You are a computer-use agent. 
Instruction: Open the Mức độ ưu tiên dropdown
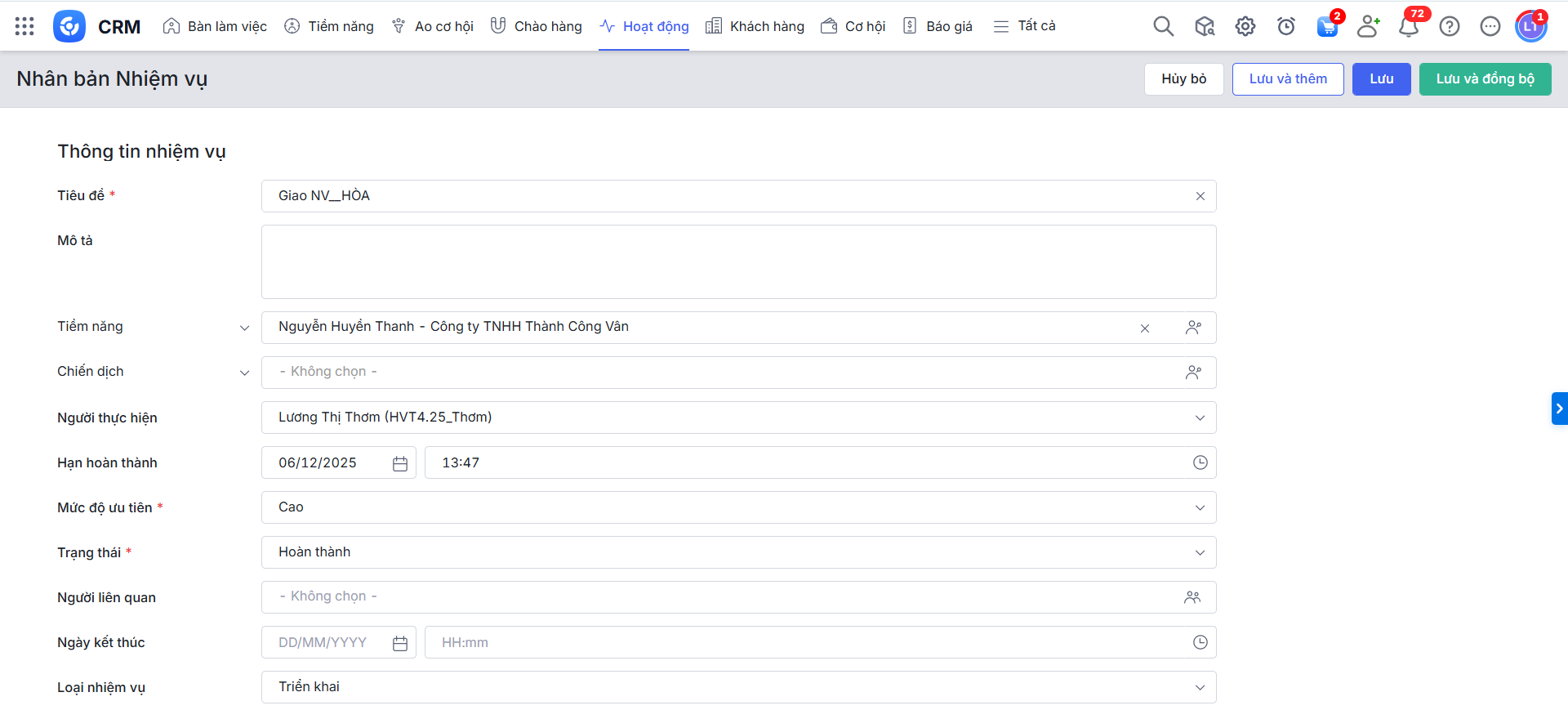[x=1200, y=507]
